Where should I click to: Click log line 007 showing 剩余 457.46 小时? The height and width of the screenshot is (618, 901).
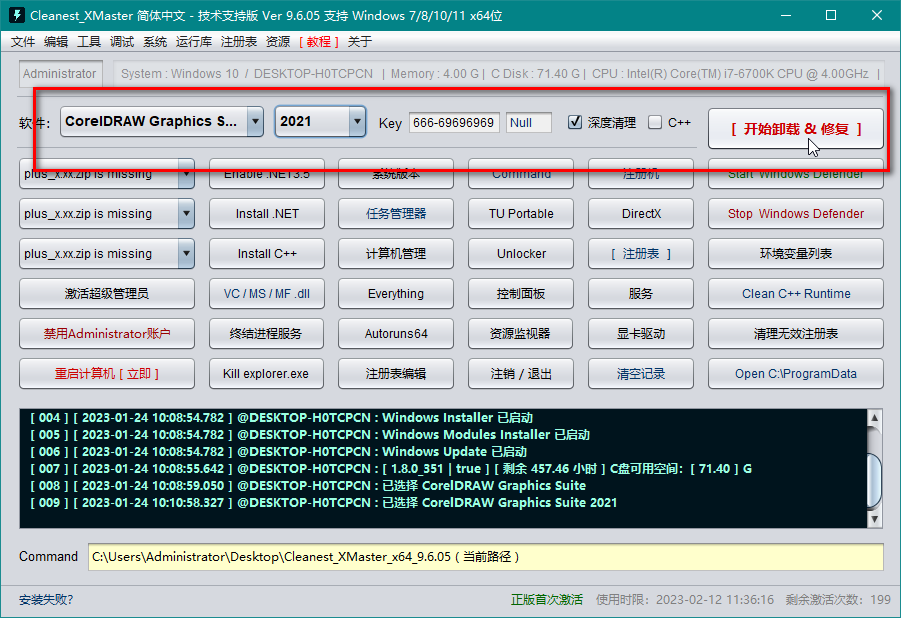click(391, 469)
